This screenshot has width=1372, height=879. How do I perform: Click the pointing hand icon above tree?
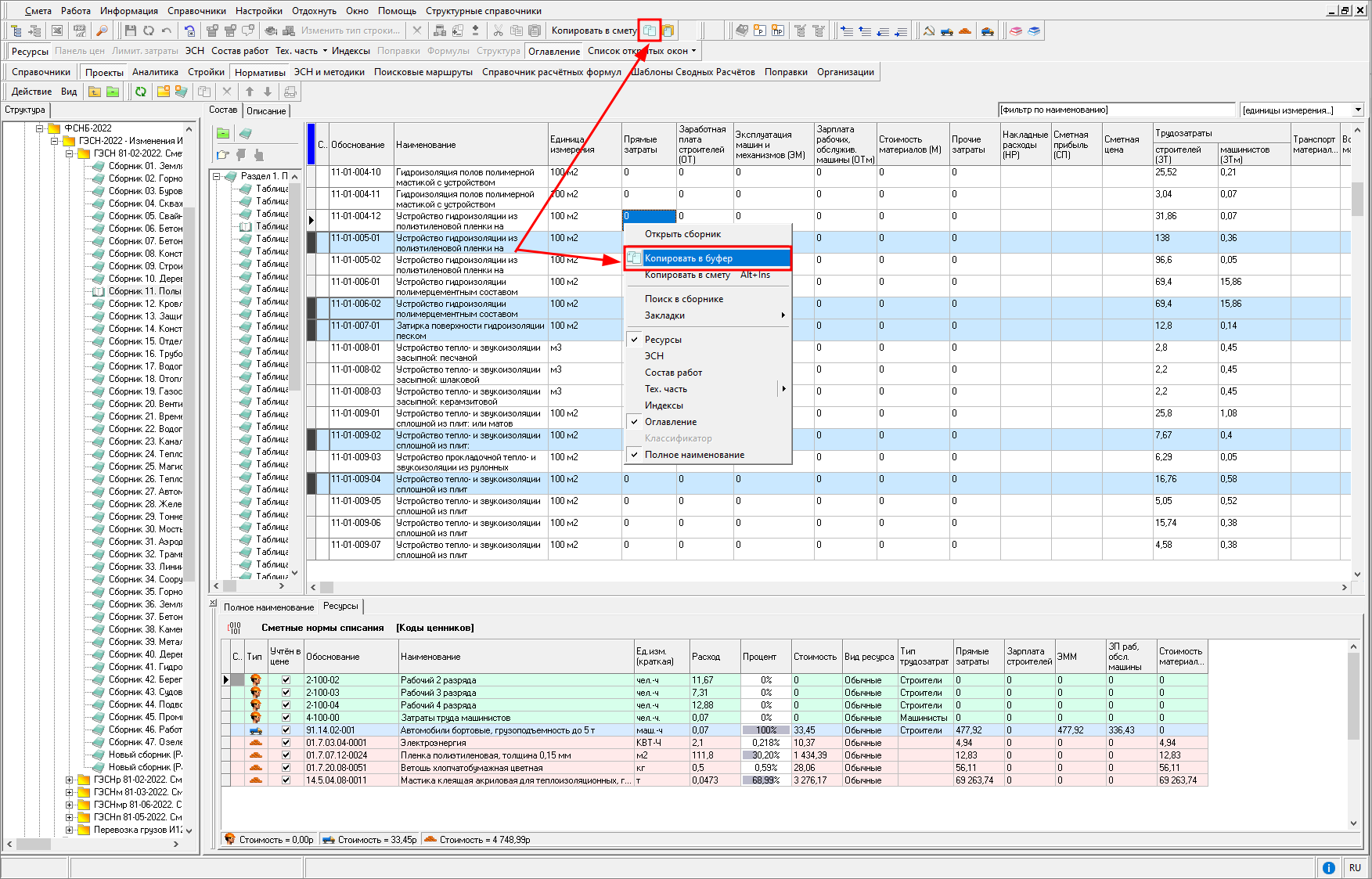223,155
